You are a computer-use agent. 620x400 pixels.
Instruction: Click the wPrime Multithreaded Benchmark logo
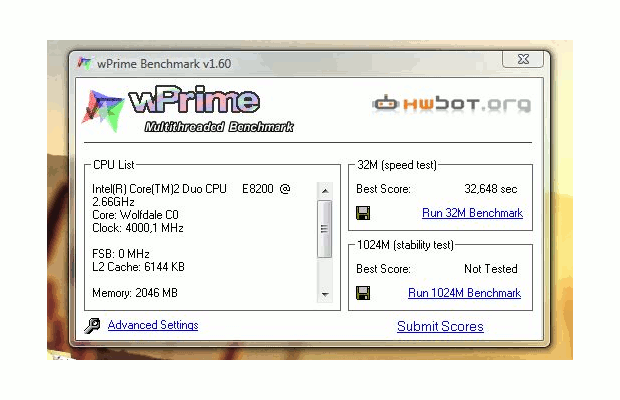click(x=188, y=109)
